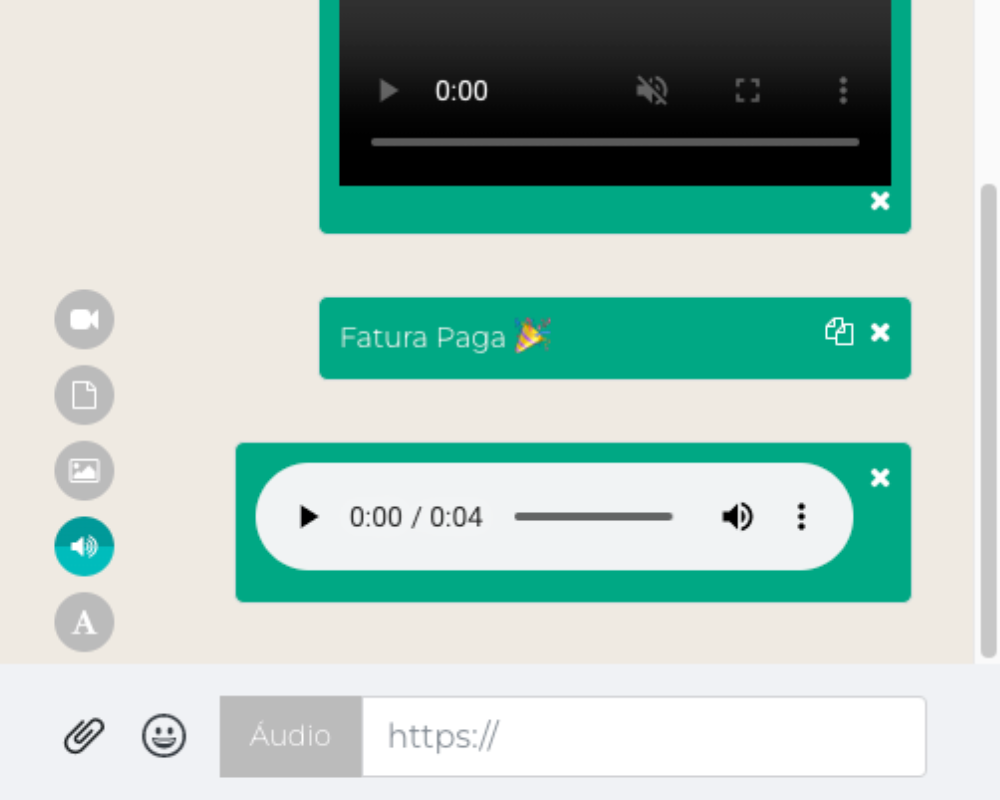The height and width of the screenshot is (800, 1000).
Task: Click the paperclip attachment icon
Action: pyautogui.click(x=85, y=737)
